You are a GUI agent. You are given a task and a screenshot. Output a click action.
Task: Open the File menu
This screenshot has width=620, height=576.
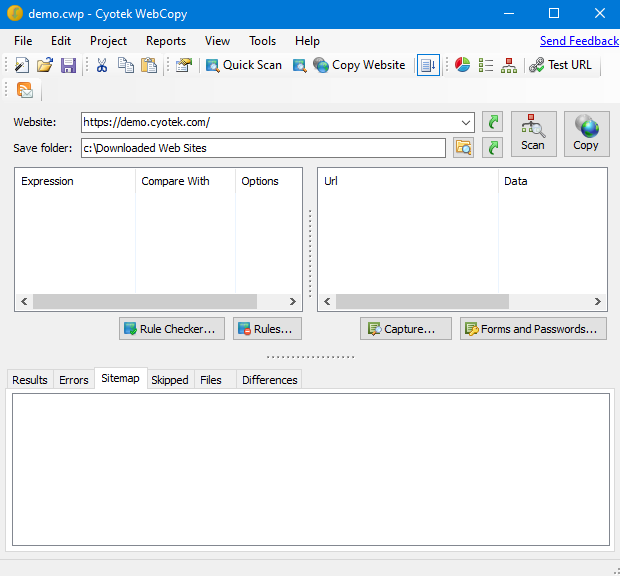[23, 41]
